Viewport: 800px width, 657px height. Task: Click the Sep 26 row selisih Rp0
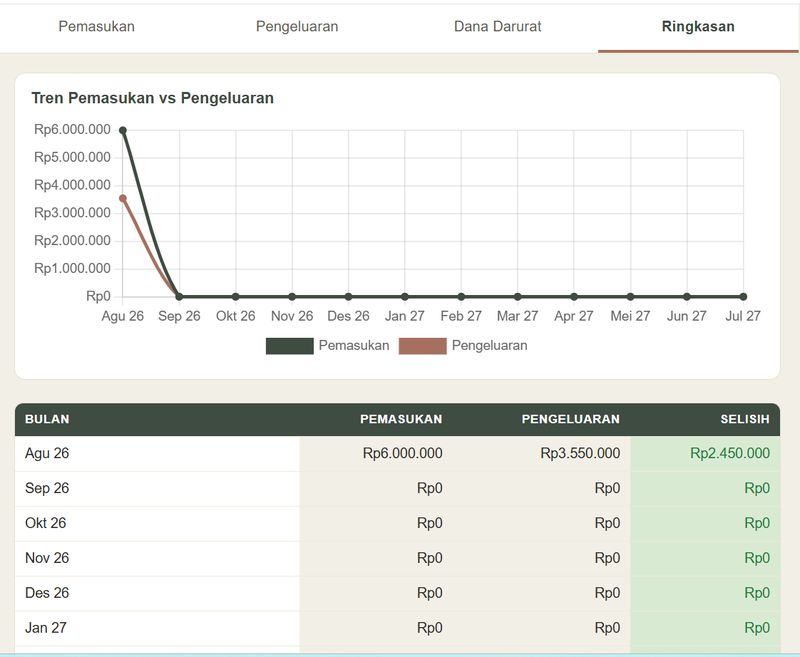click(x=757, y=488)
